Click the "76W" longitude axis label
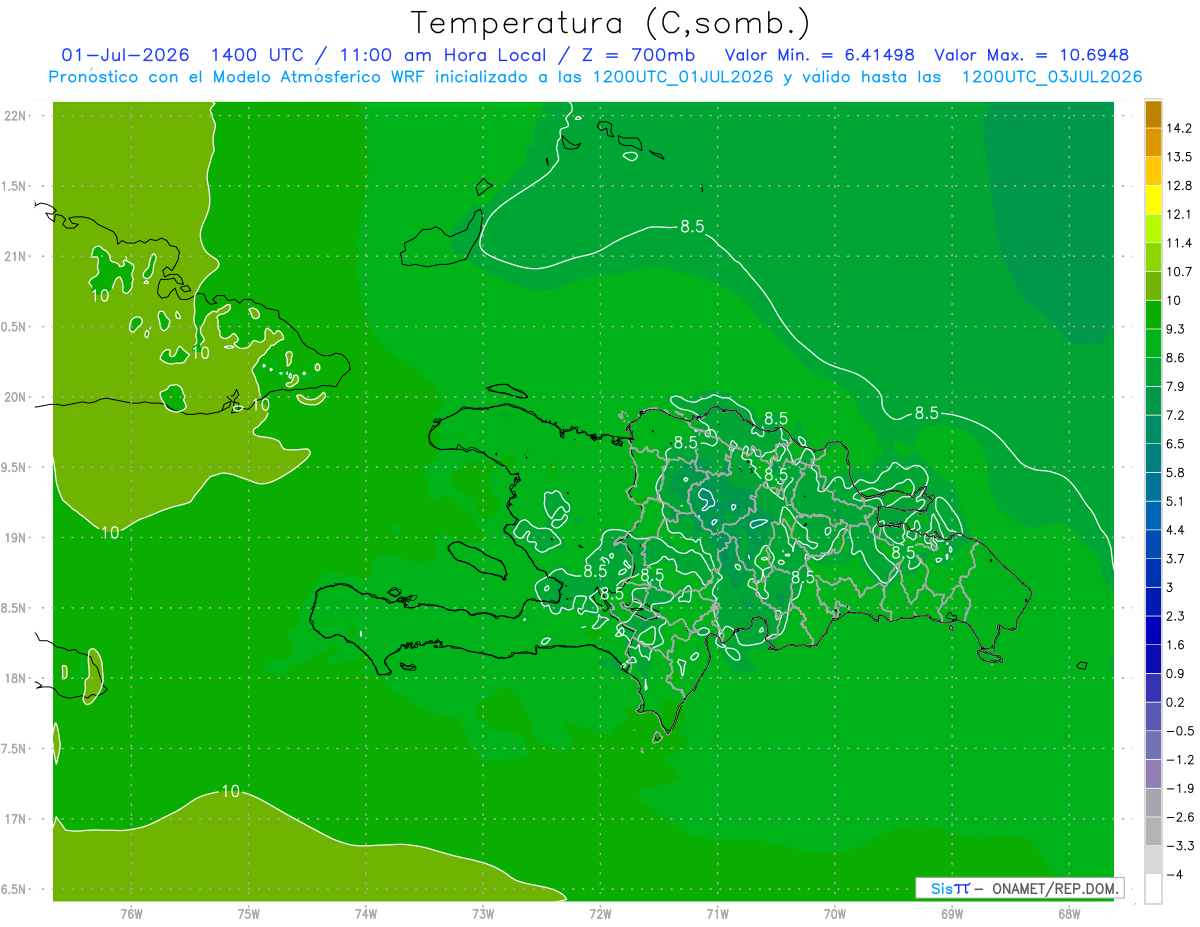Viewport: 1200px width, 927px height. point(131,913)
